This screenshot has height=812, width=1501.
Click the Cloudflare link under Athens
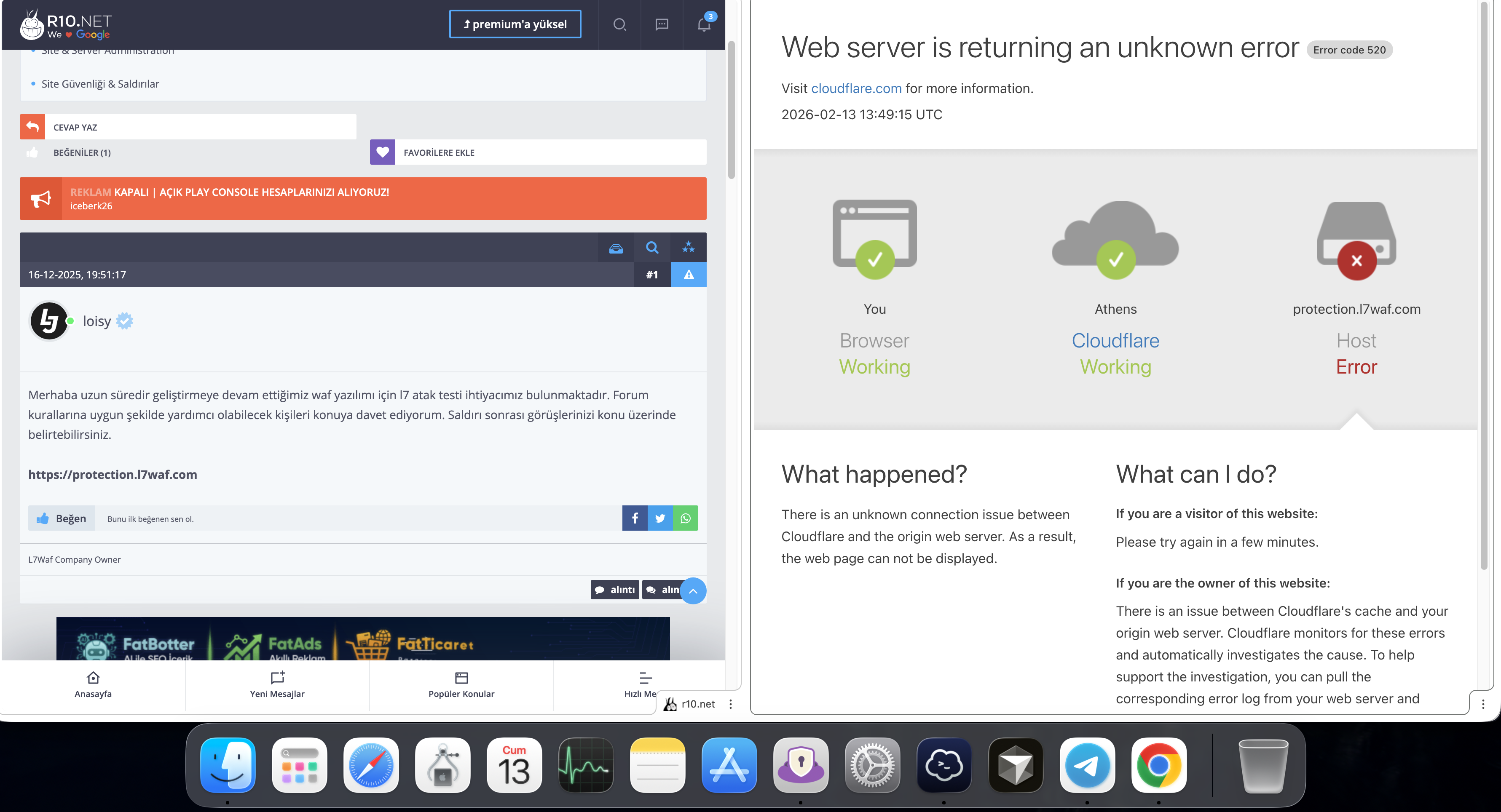(x=1115, y=340)
